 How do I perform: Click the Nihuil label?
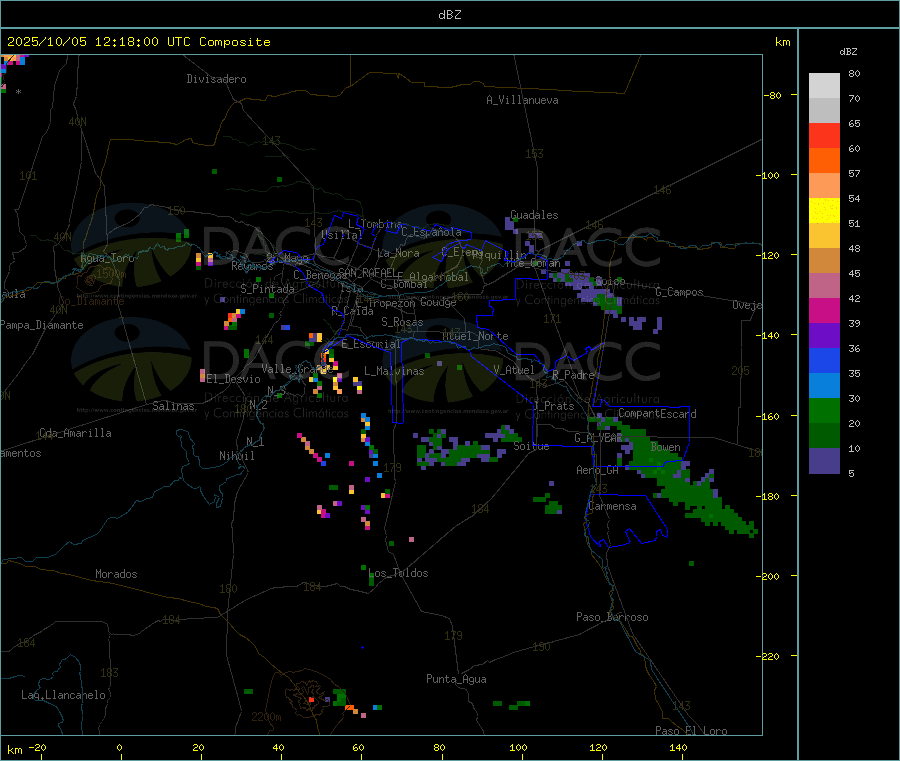pos(237,456)
